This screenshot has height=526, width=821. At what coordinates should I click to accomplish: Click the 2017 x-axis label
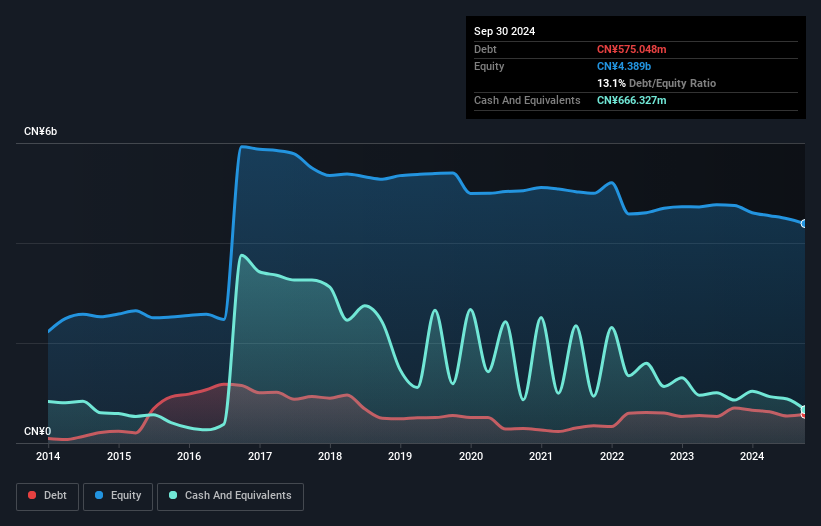pos(260,456)
